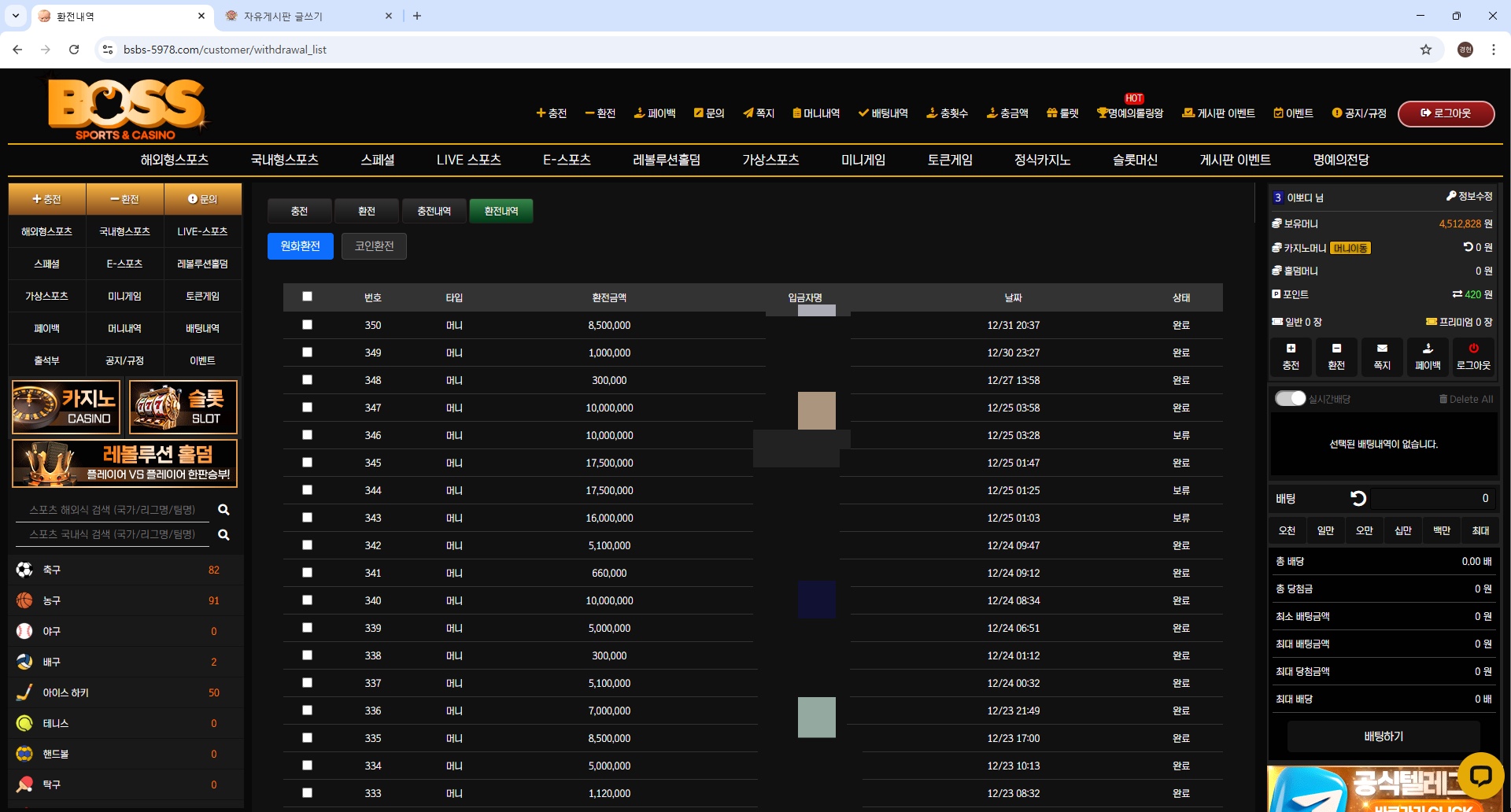Open 정식카지노 in main navigation

click(x=1042, y=160)
